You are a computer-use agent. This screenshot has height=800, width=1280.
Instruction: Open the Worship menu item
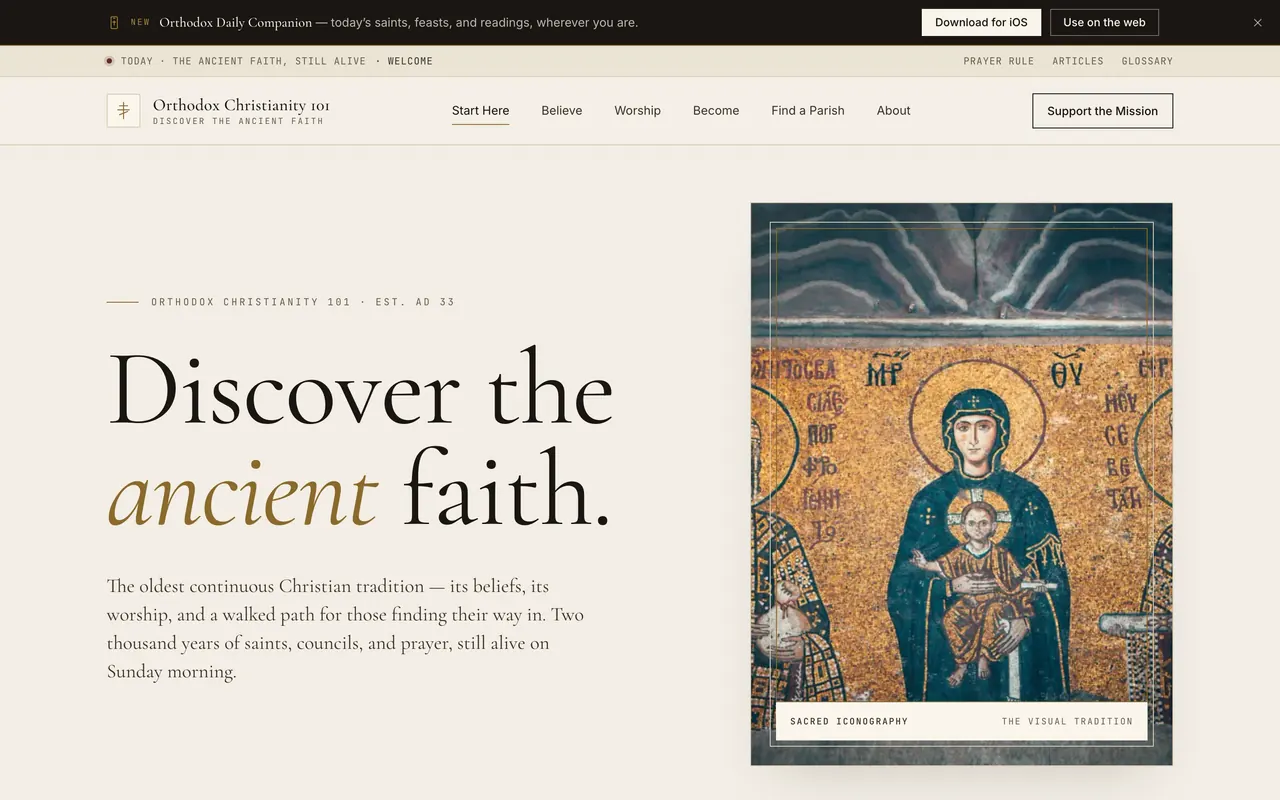[637, 111]
